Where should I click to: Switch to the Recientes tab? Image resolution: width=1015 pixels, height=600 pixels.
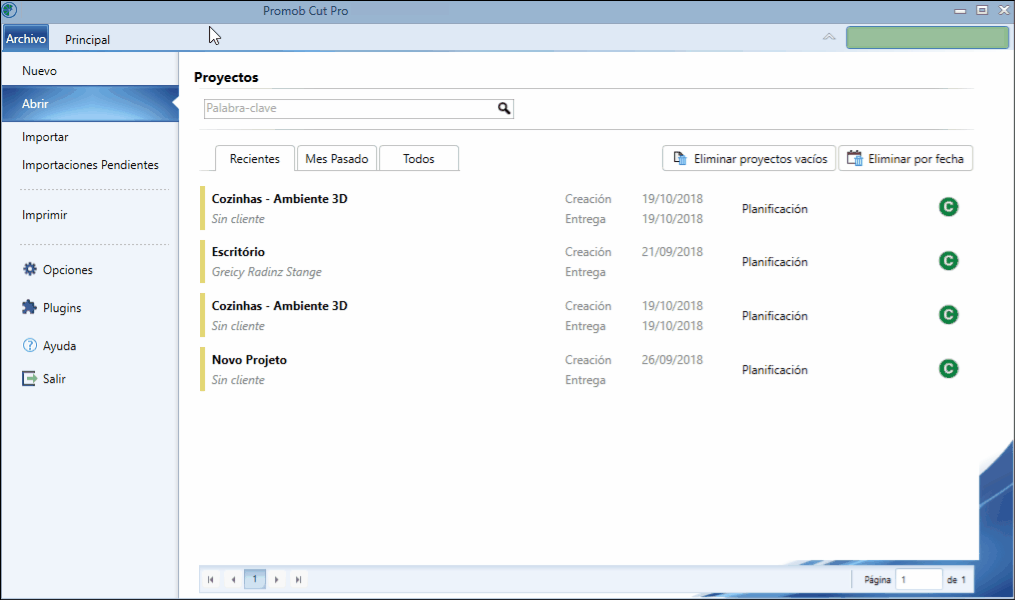click(x=255, y=159)
